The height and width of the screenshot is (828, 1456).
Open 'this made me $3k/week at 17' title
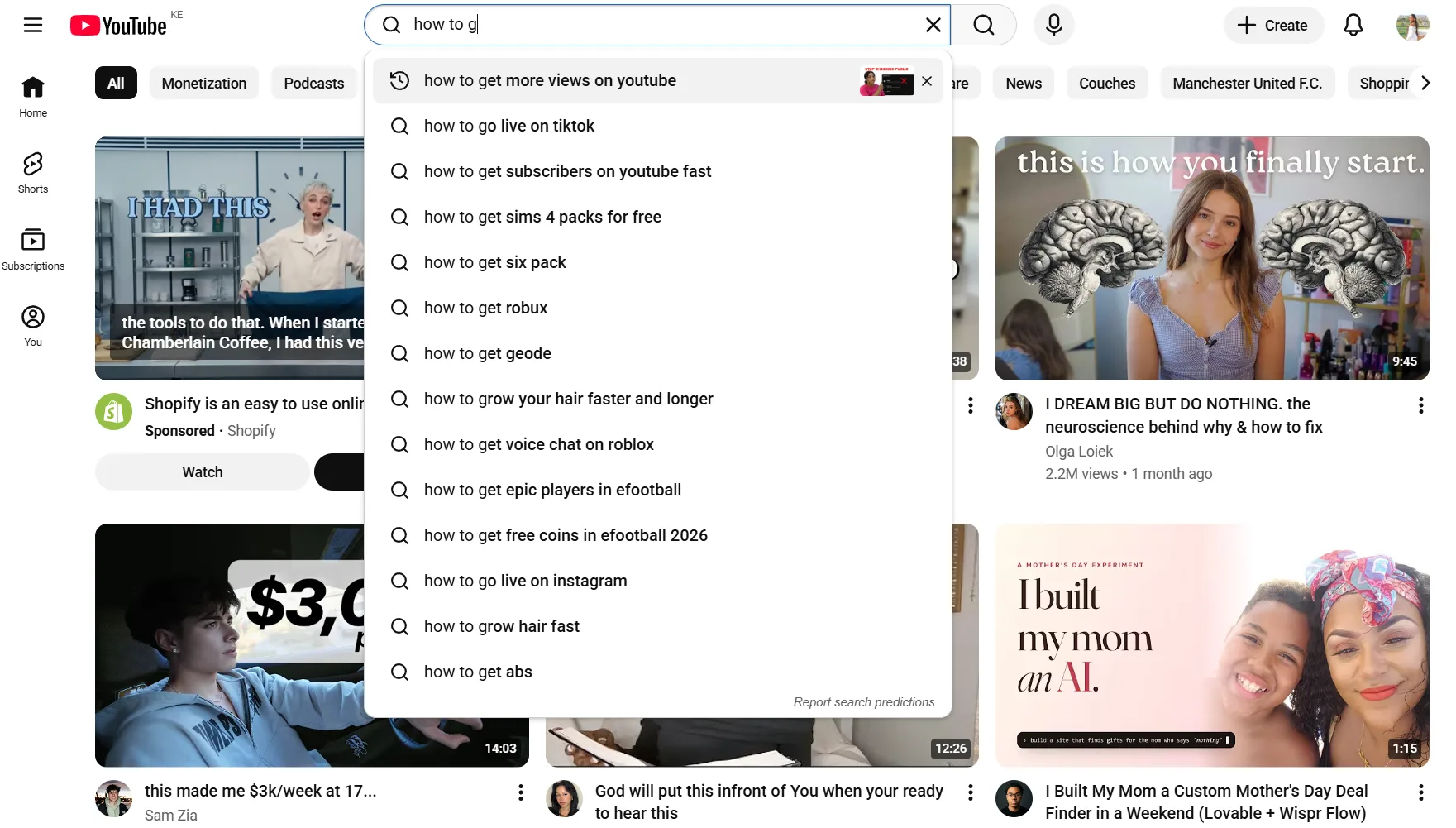pyautogui.click(x=260, y=791)
